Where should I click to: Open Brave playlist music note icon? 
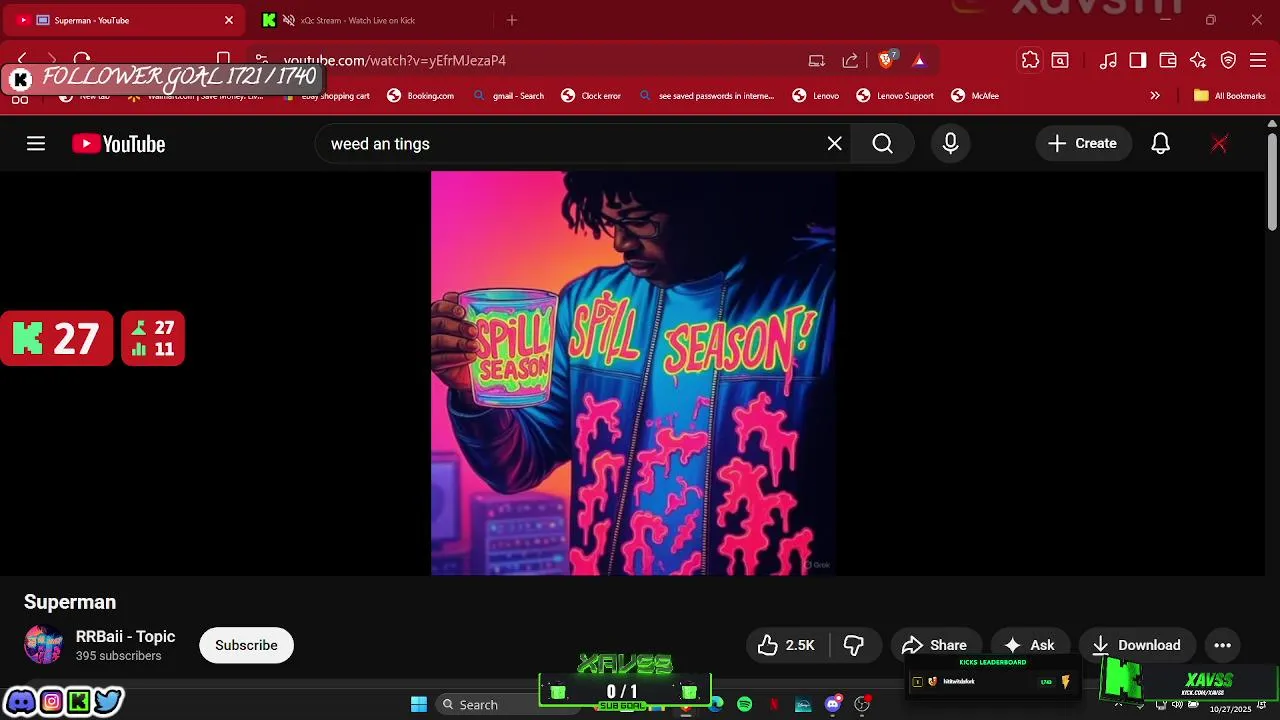(1108, 60)
